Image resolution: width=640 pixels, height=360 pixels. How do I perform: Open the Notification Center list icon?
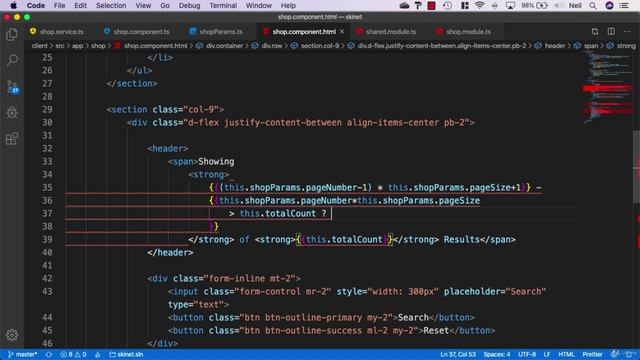coord(624,5)
